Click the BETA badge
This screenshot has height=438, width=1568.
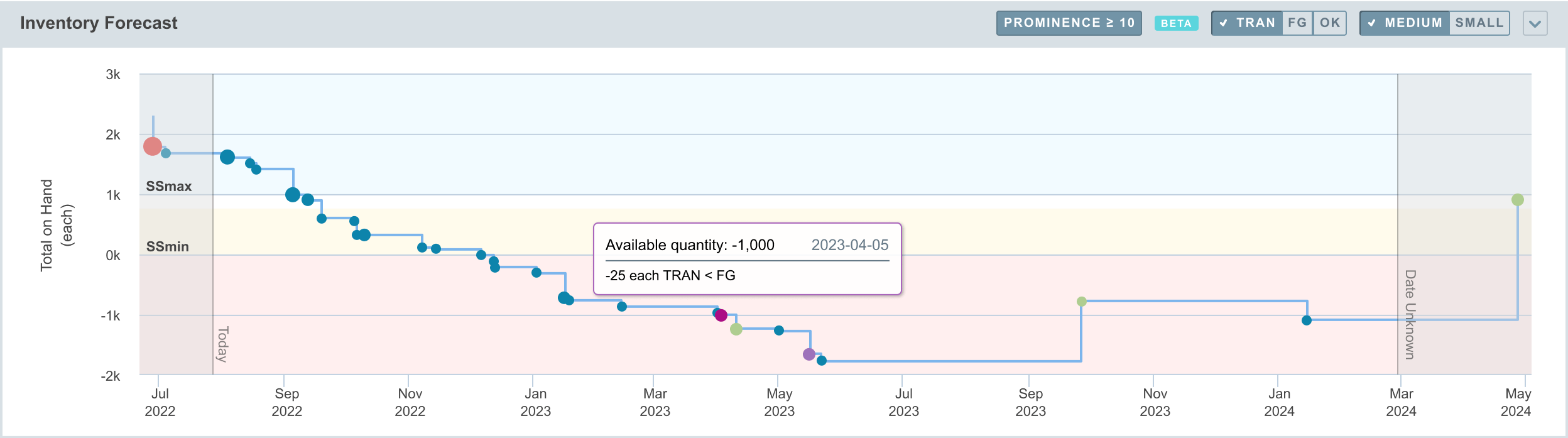tap(1176, 23)
